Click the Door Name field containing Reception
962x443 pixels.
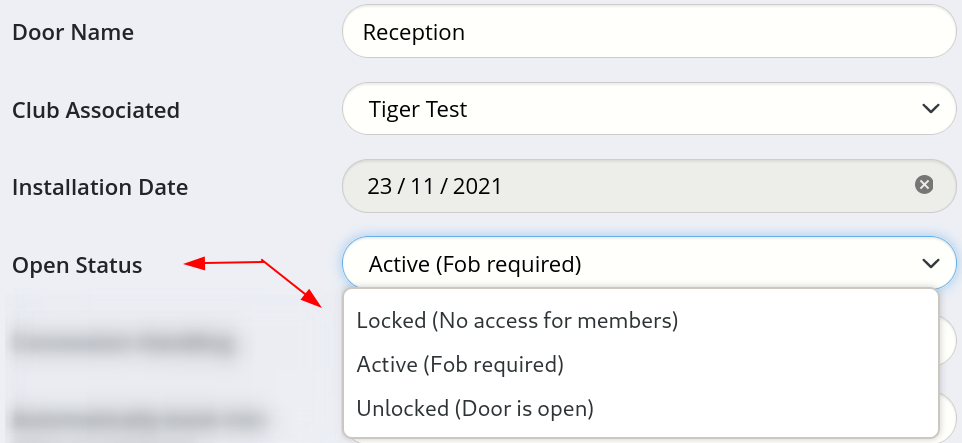(x=648, y=32)
